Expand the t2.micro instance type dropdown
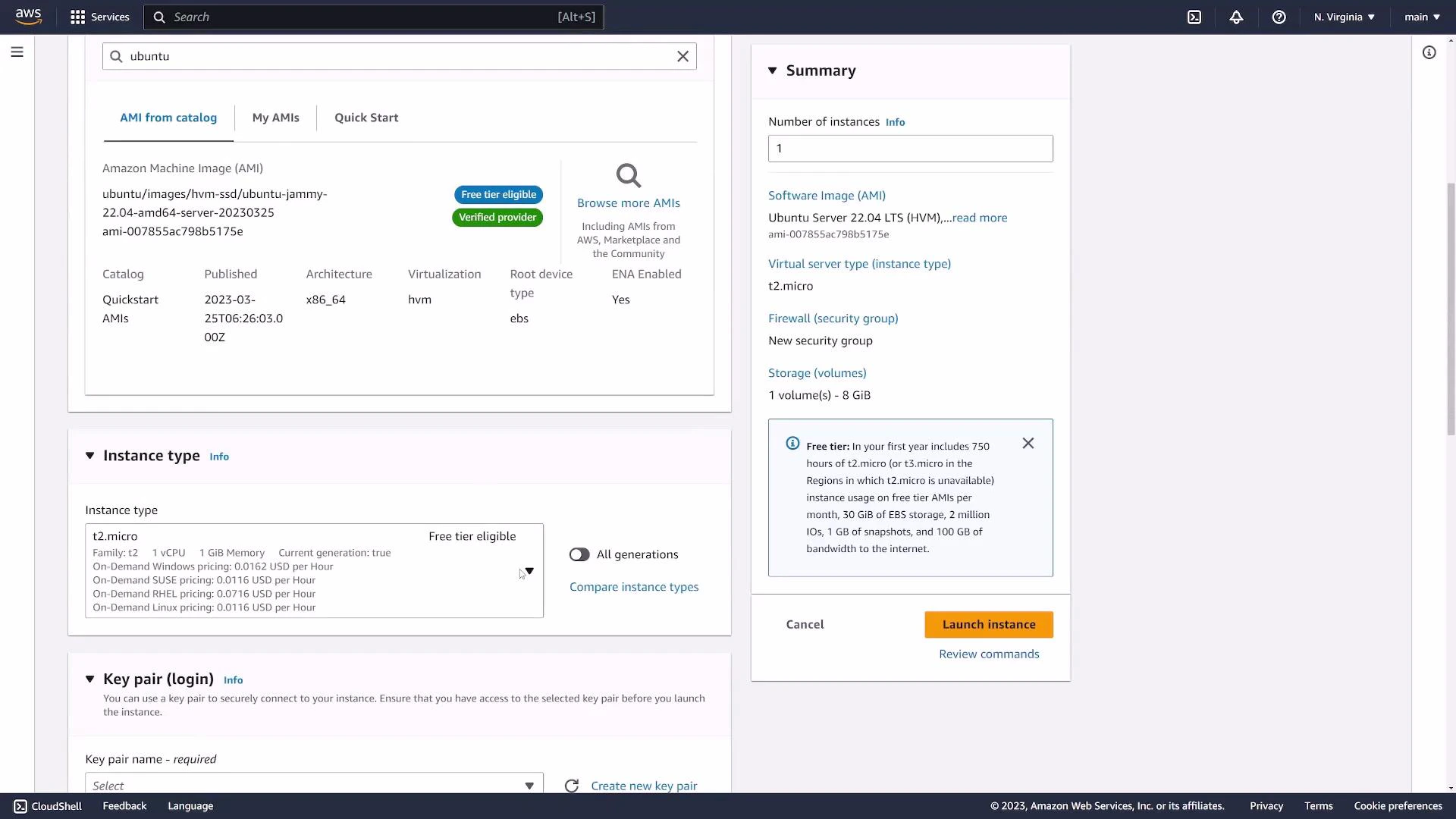This screenshot has width=1456, height=819. (529, 571)
